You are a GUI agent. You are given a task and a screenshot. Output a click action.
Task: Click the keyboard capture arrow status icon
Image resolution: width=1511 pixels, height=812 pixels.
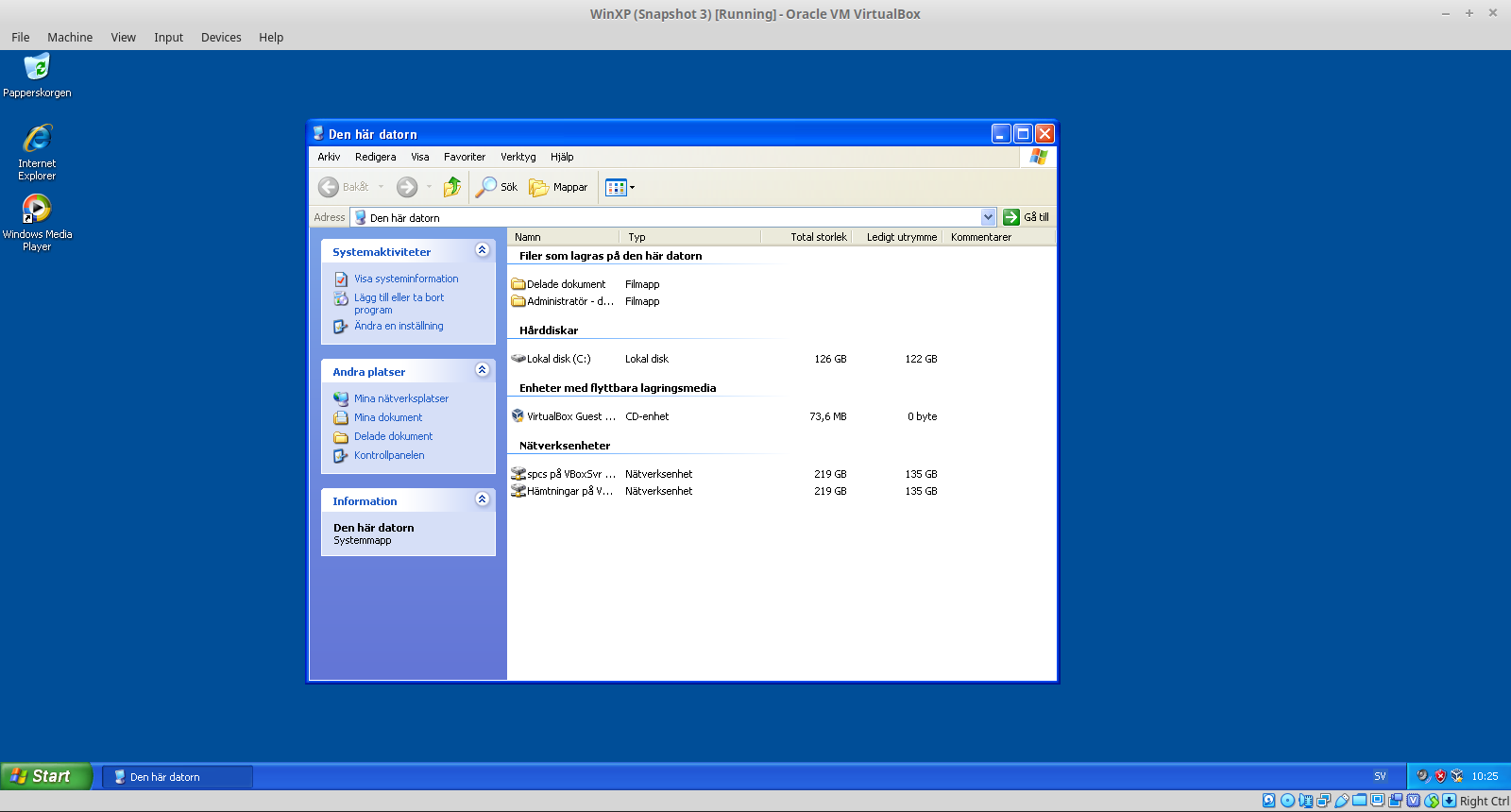[1450, 801]
